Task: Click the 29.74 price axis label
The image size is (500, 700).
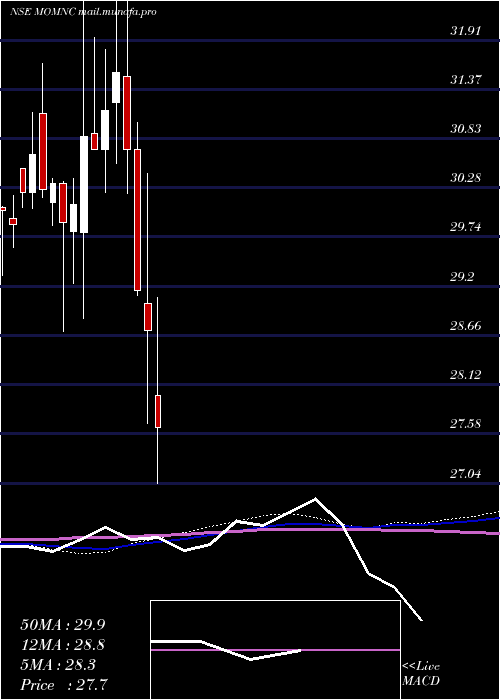Action: (465, 227)
